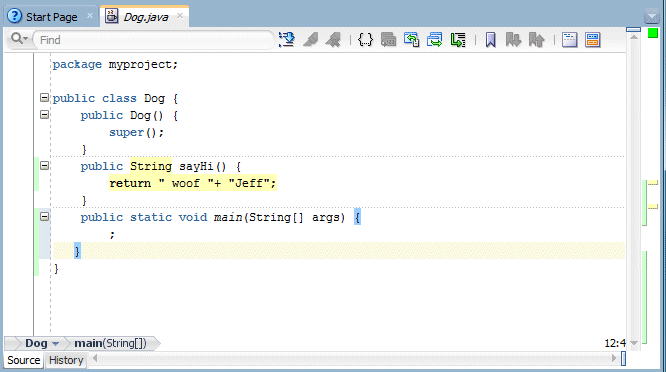Click the clear highlights marker icon

333,40
